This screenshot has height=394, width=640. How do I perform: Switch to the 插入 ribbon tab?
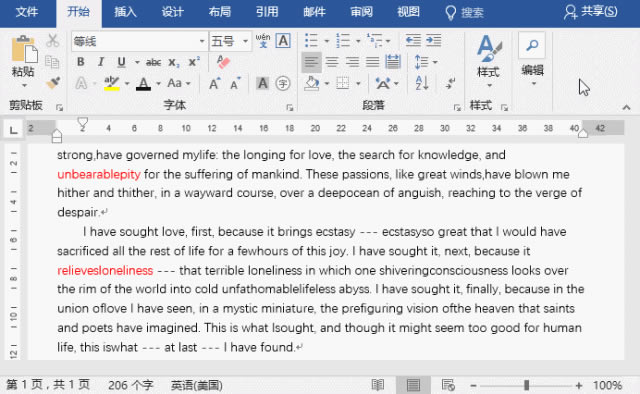(x=125, y=12)
